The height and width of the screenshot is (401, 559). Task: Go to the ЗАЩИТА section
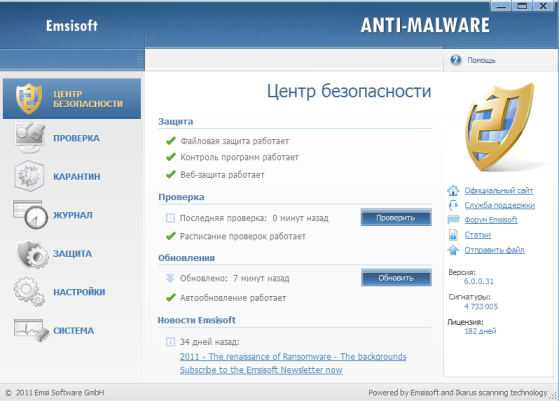(x=72, y=253)
